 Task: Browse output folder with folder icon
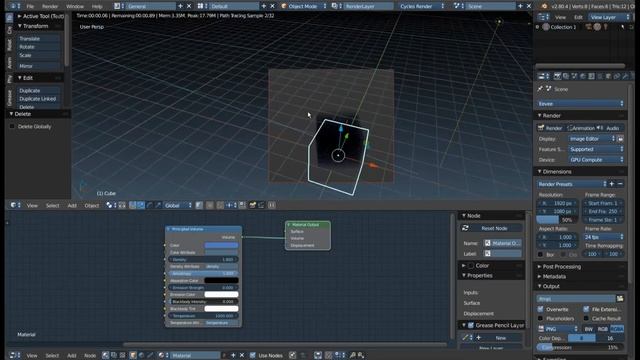[x=620, y=299]
